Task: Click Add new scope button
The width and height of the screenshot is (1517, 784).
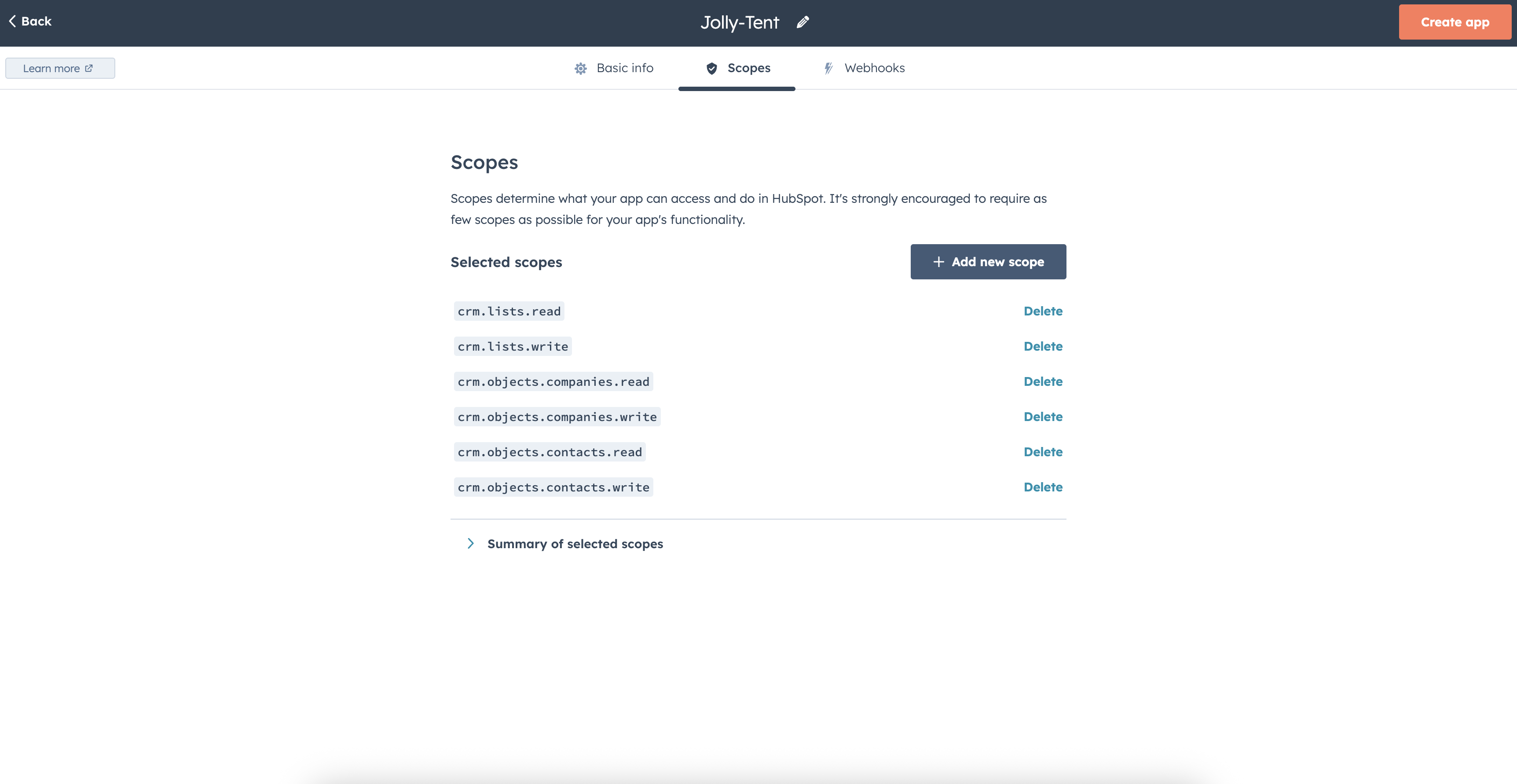Action: click(x=988, y=261)
